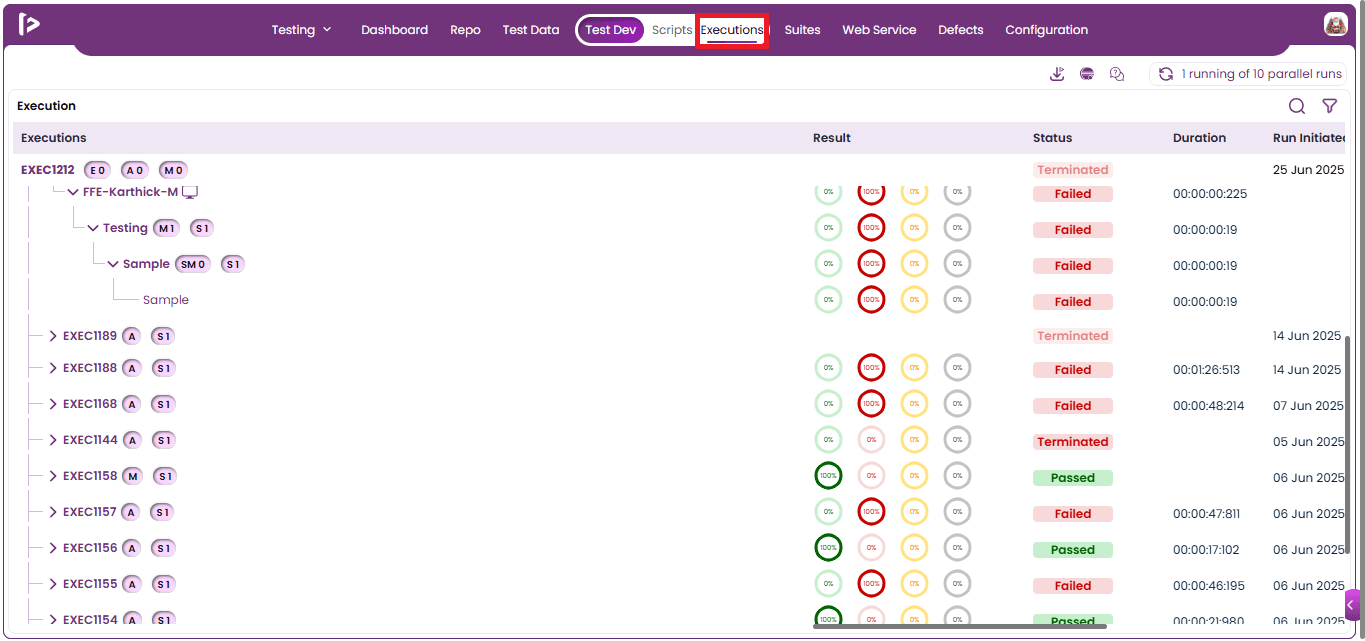The height and width of the screenshot is (641, 1365).
Task: Click the side panel collapse handle
Action: [x=1353, y=604]
